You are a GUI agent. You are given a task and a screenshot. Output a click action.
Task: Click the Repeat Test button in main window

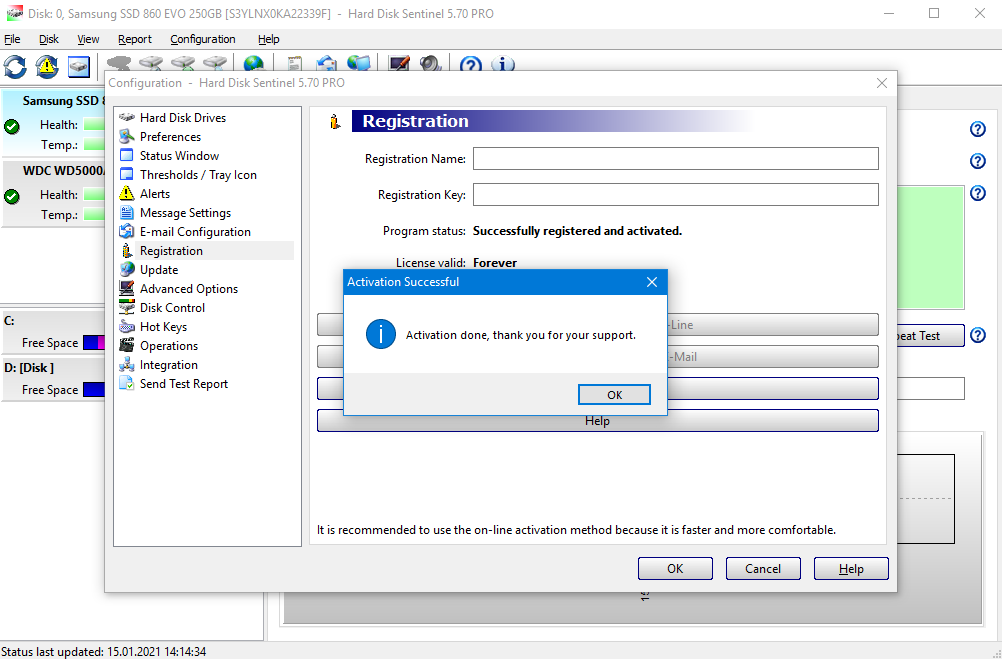pyautogui.click(x=930, y=336)
